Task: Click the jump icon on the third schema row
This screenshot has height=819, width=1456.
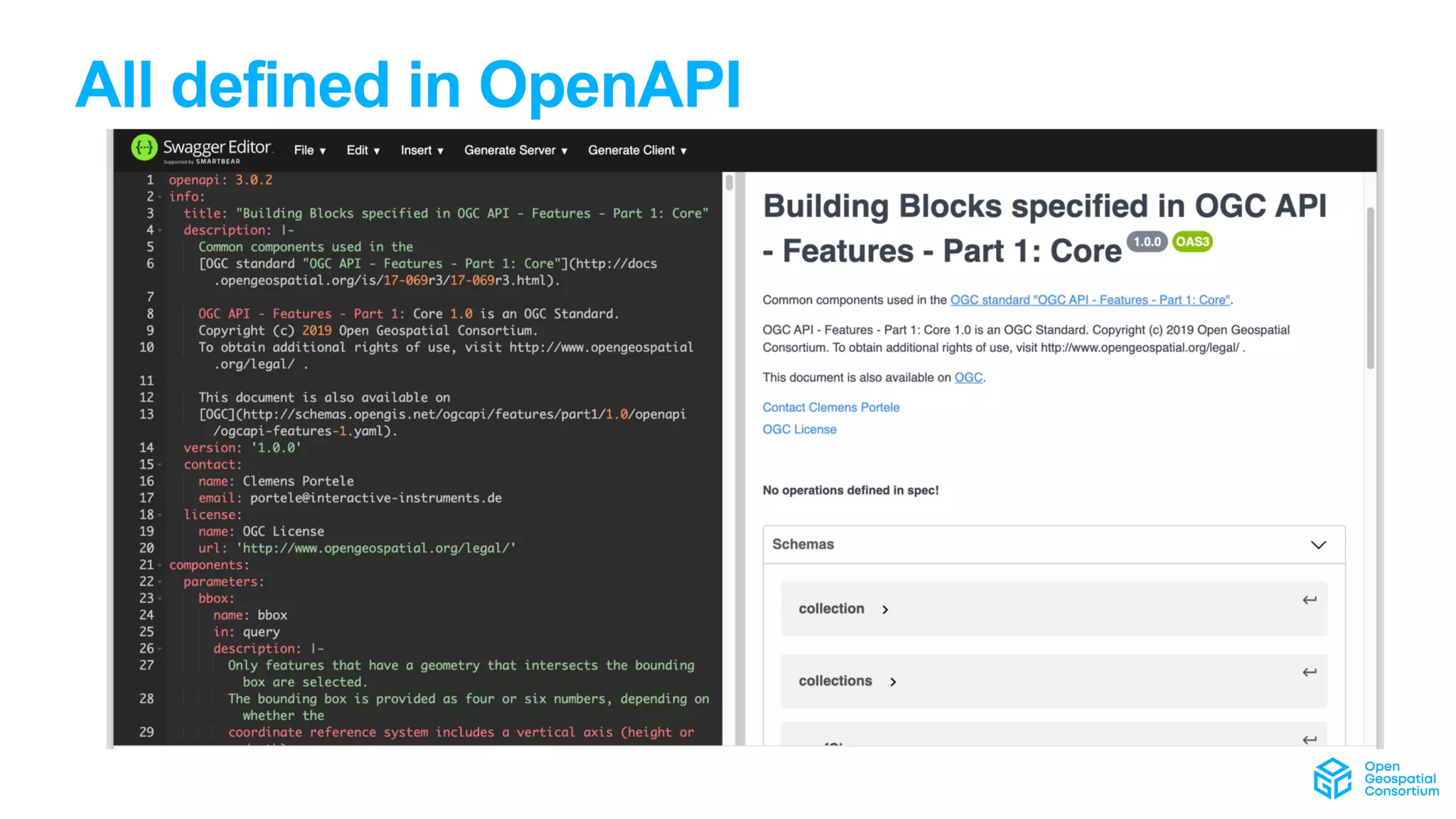Action: (x=1310, y=739)
